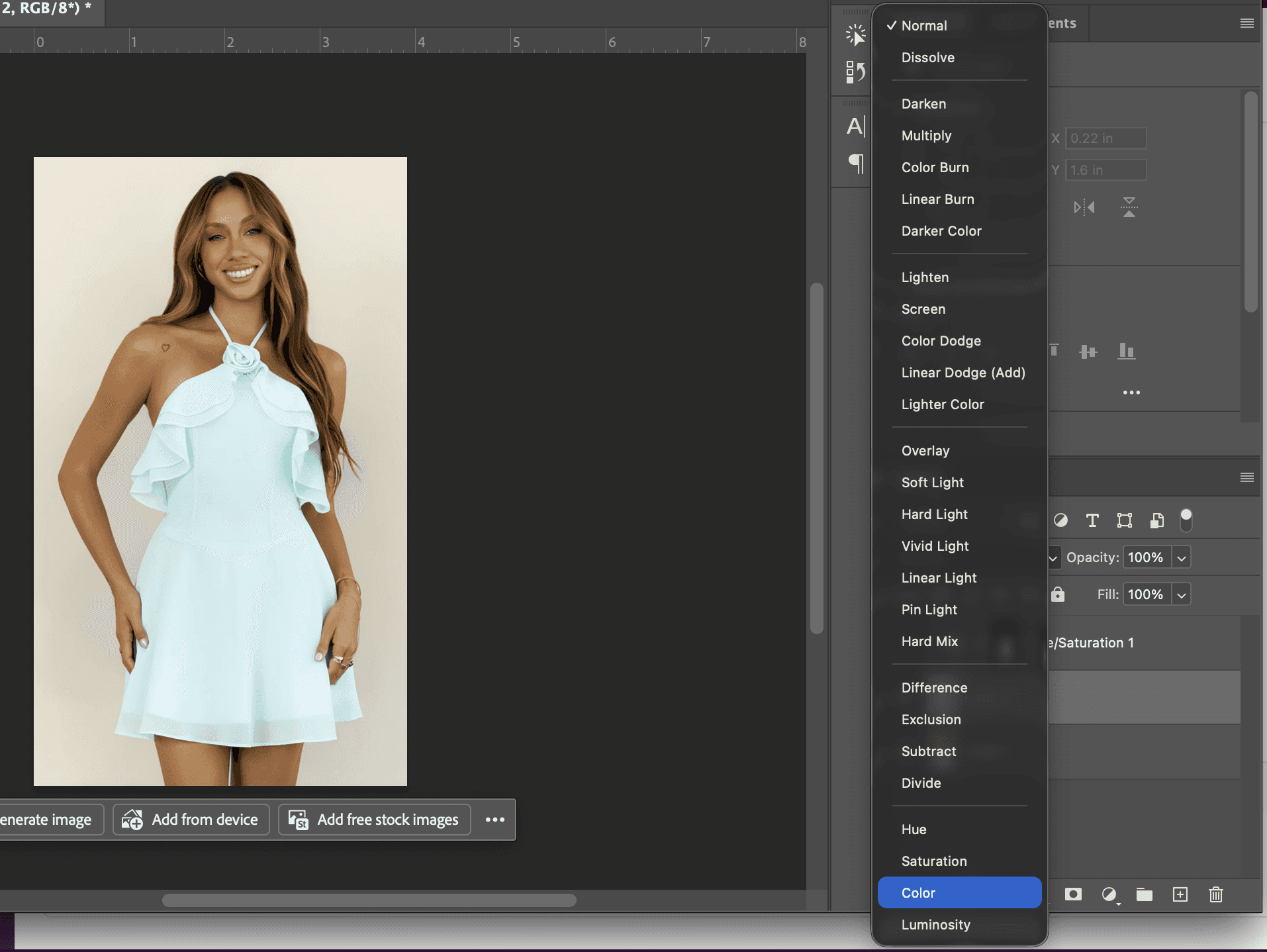The image size is (1267, 952).
Task: Click the Add free stock images button
Action: [x=374, y=820]
